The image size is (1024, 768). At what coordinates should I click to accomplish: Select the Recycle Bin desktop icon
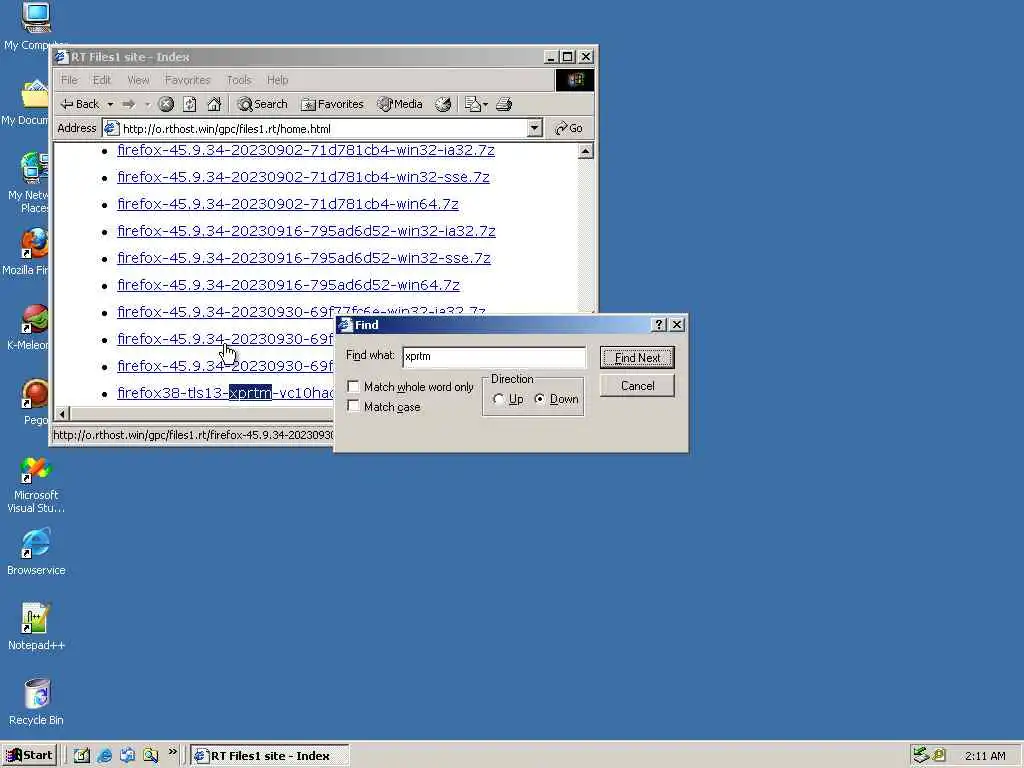[36, 702]
